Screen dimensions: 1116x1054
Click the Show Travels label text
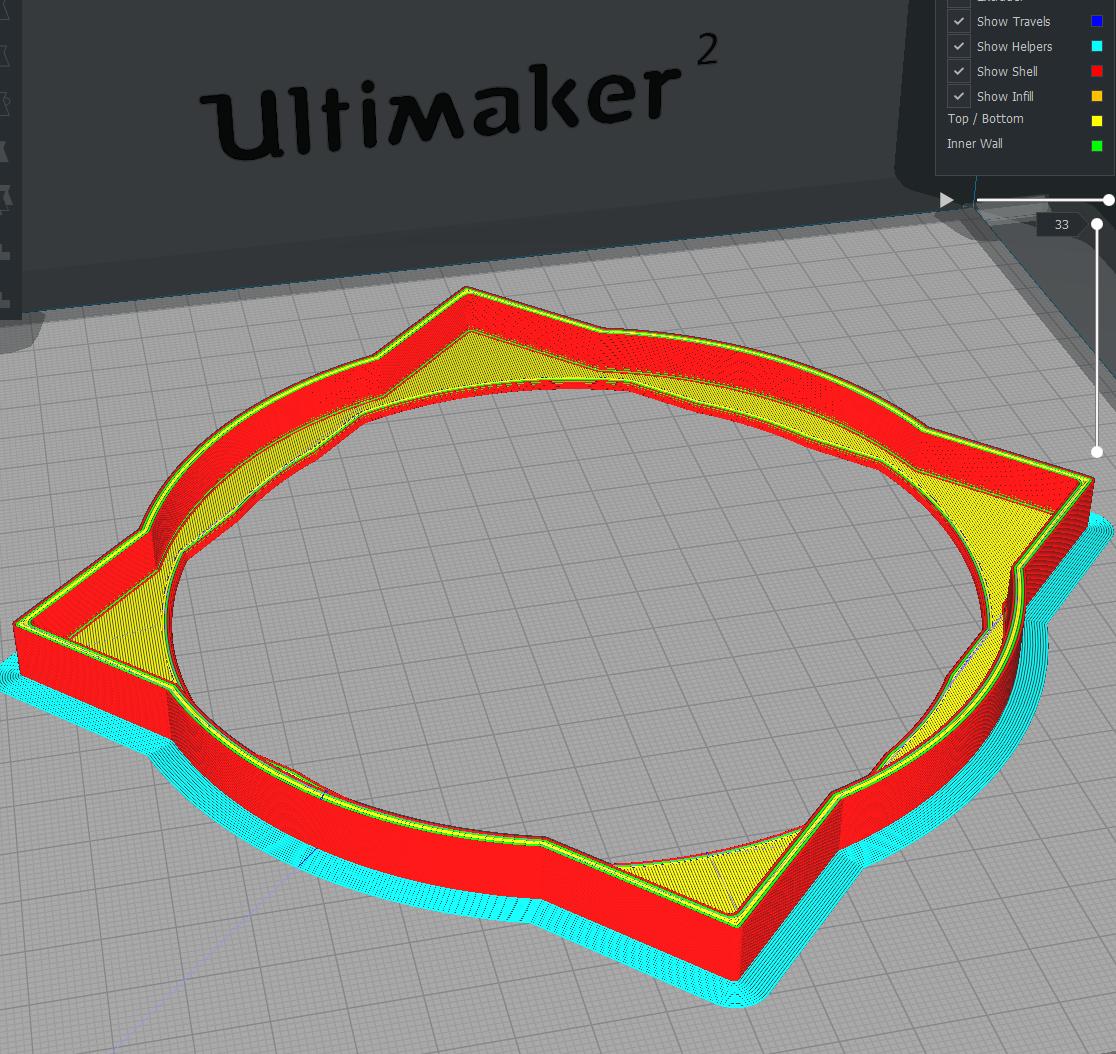click(x=1014, y=21)
